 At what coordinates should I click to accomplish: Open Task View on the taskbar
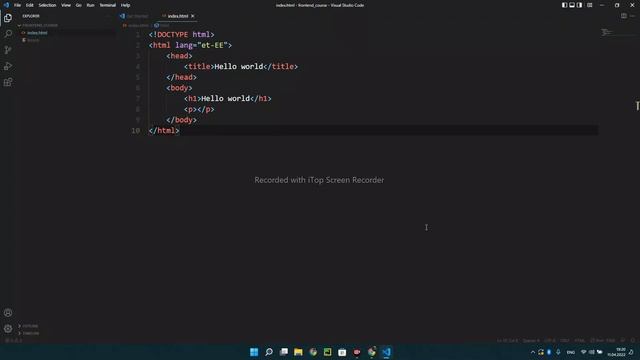[x=284, y=352]
